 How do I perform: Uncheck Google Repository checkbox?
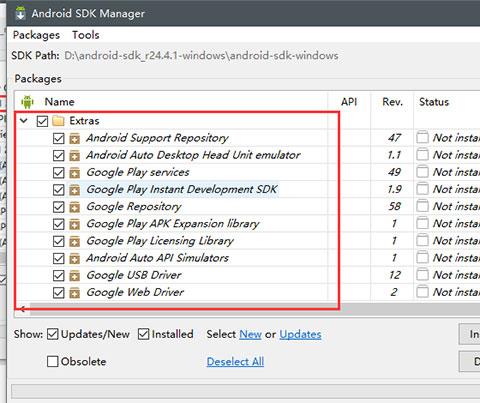59,207
